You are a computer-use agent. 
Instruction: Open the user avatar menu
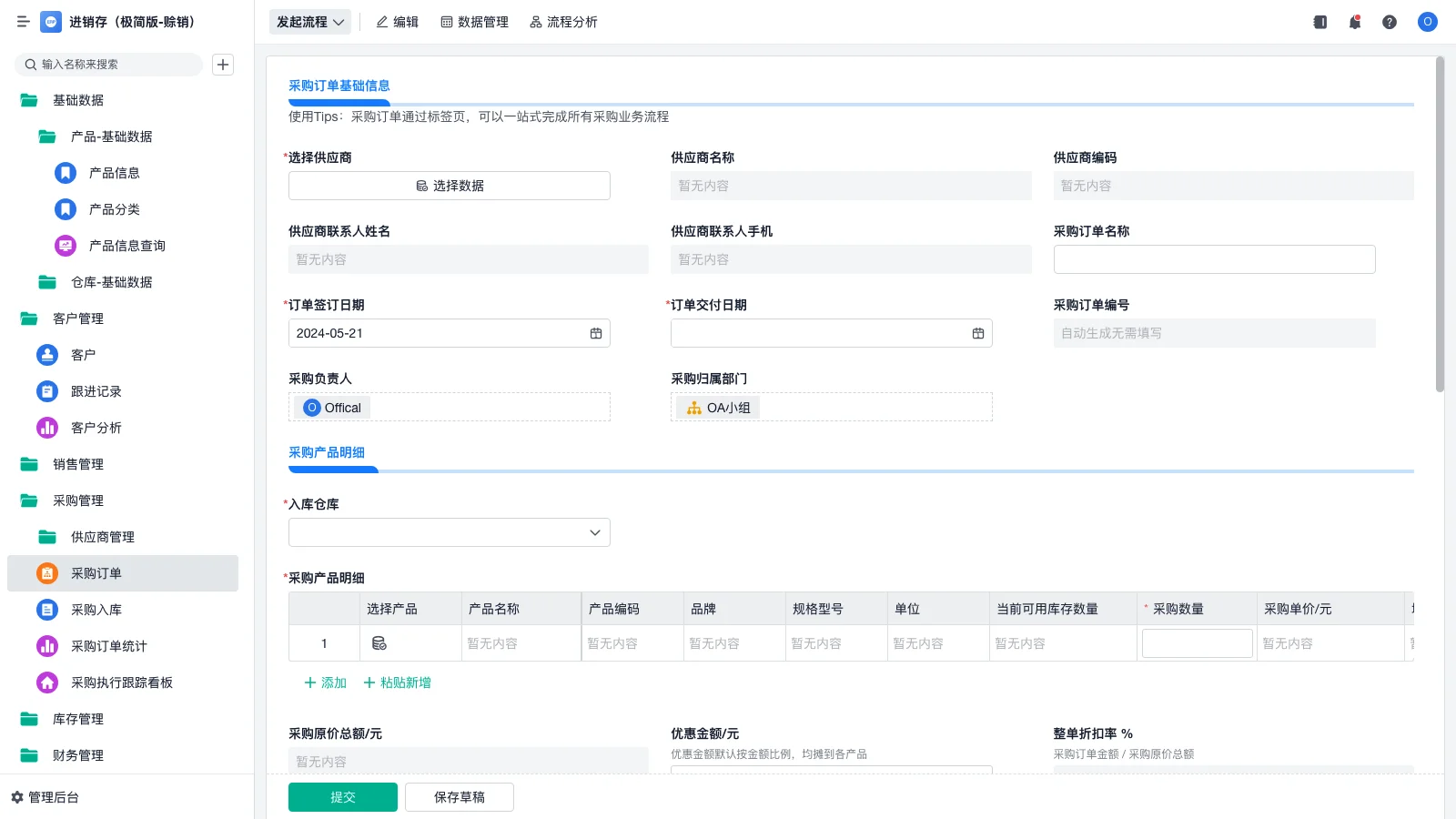pos(1428,22)
